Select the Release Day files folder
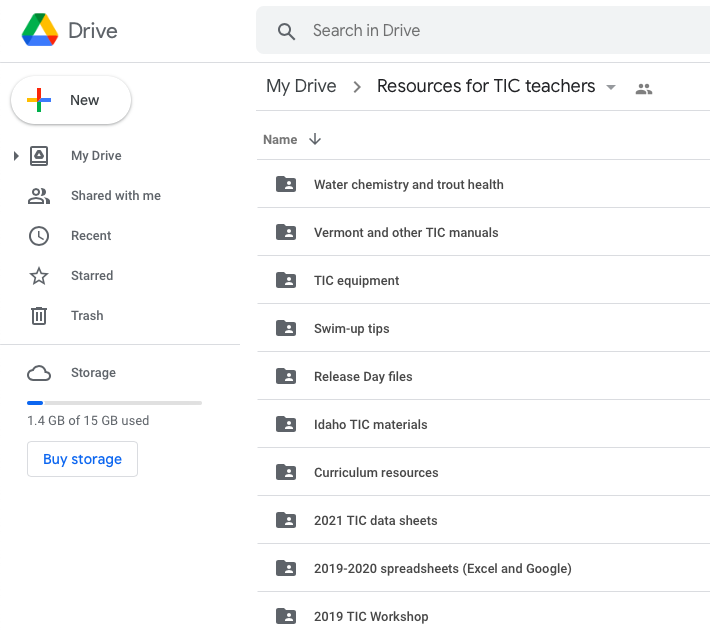The height and width of the screenshot is (630, 710). [484, 376]
